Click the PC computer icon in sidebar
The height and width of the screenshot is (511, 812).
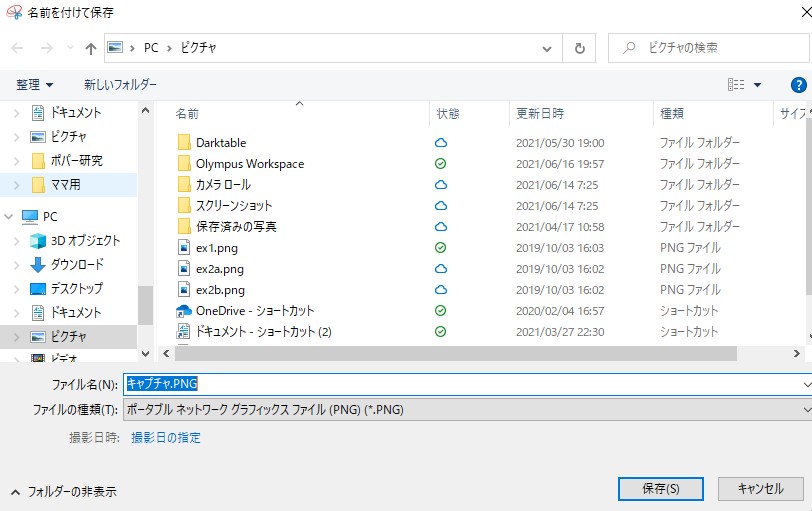click(x=30, y=216)
